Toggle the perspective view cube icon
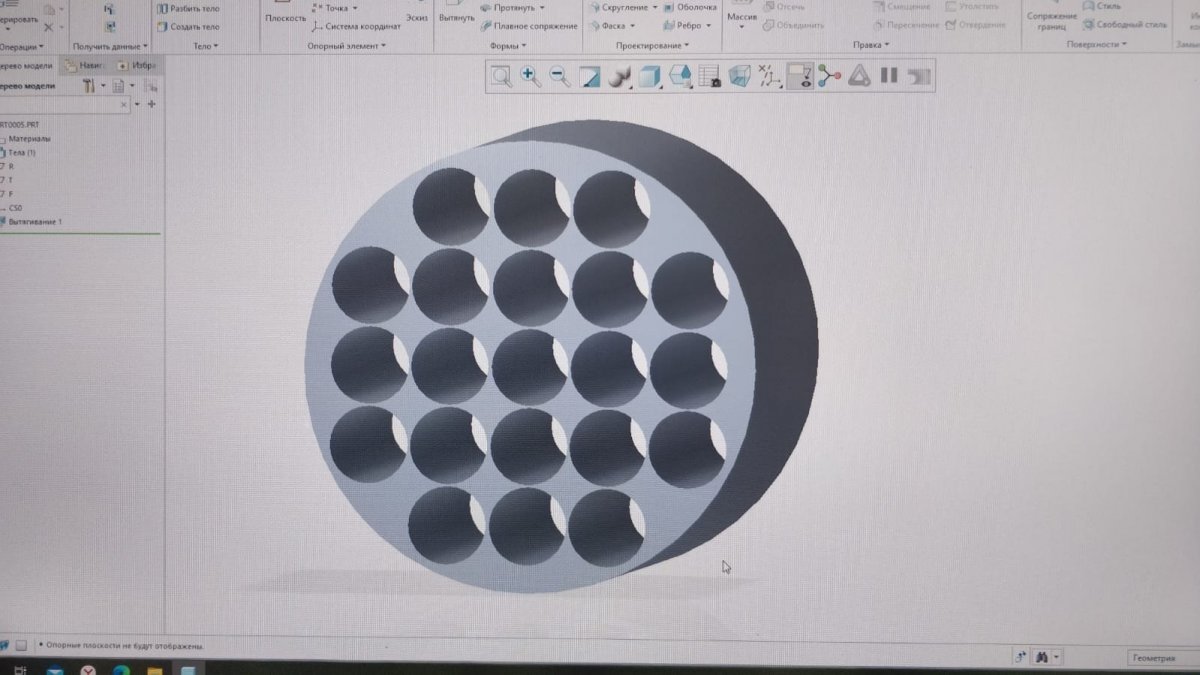The image size is (1200, 675). click(x=740, y=76)
